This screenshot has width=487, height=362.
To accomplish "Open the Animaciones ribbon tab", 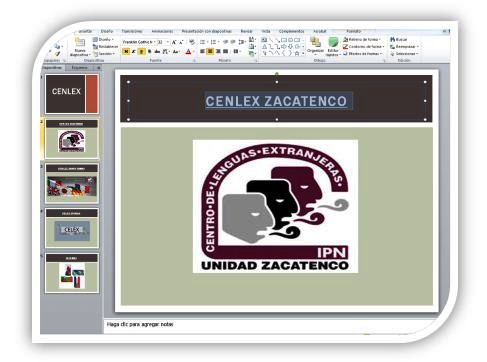I will (162, 31).
